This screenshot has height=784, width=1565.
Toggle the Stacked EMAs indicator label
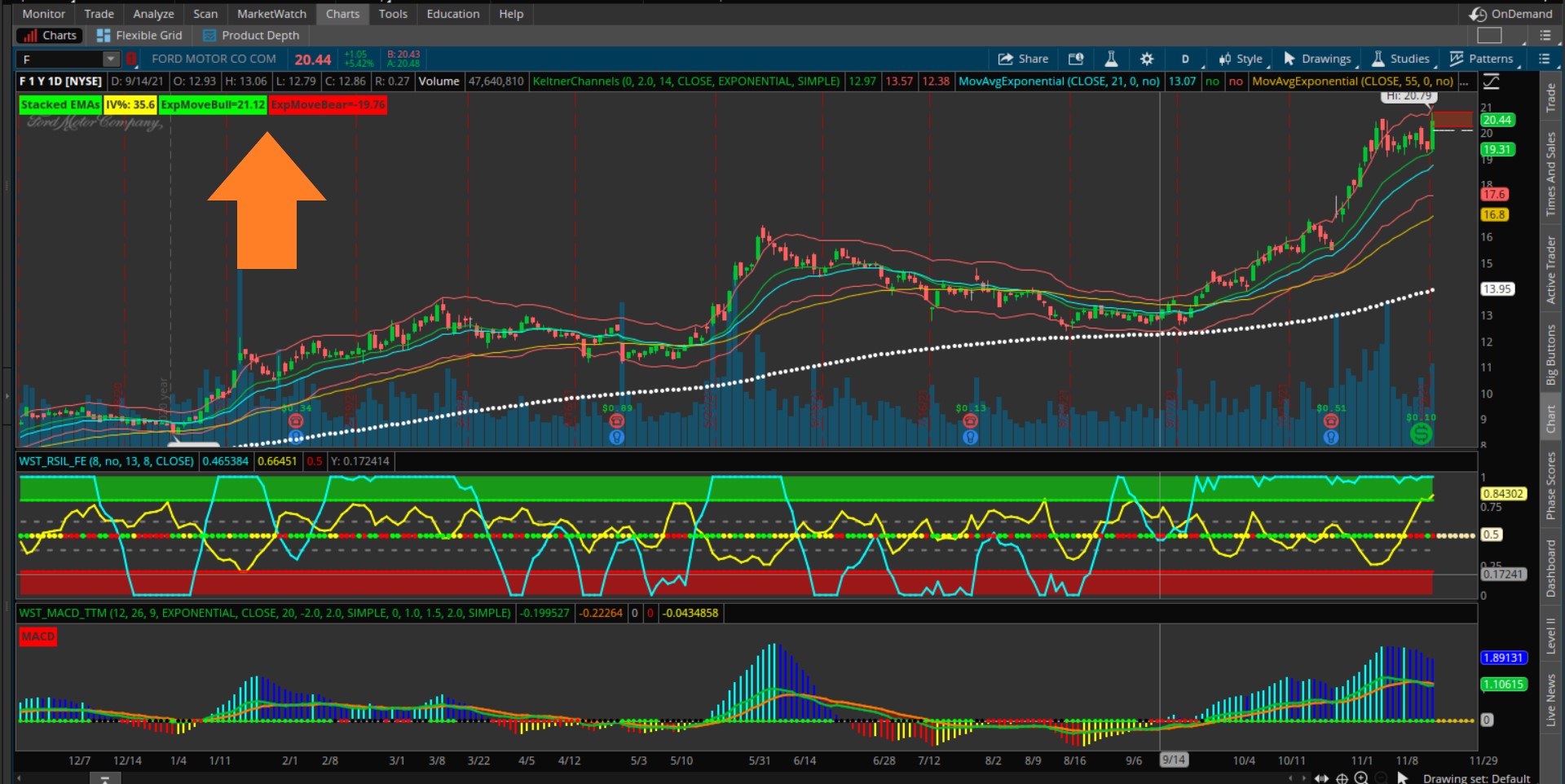(59, 104)
